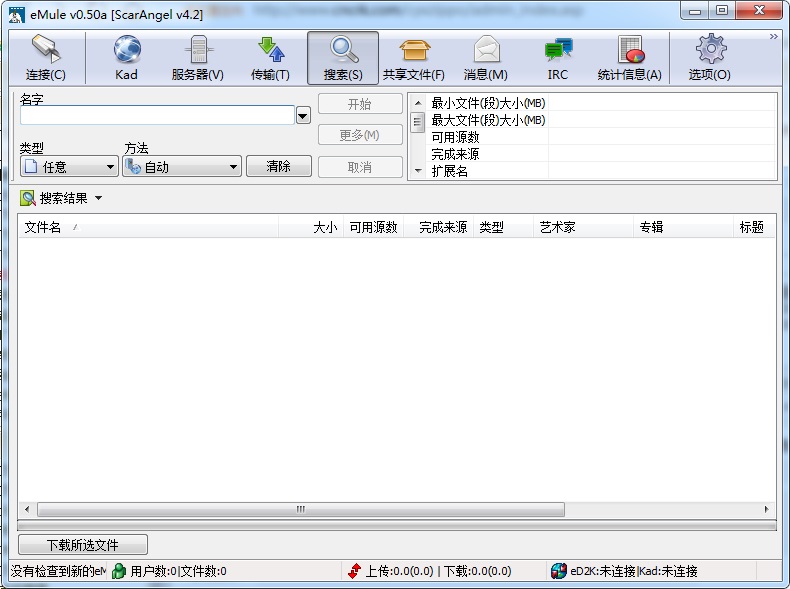This screenshot has width=790, height=589.
Task: Click the eD2K connection status globe icon
Action: pos(559,571)
